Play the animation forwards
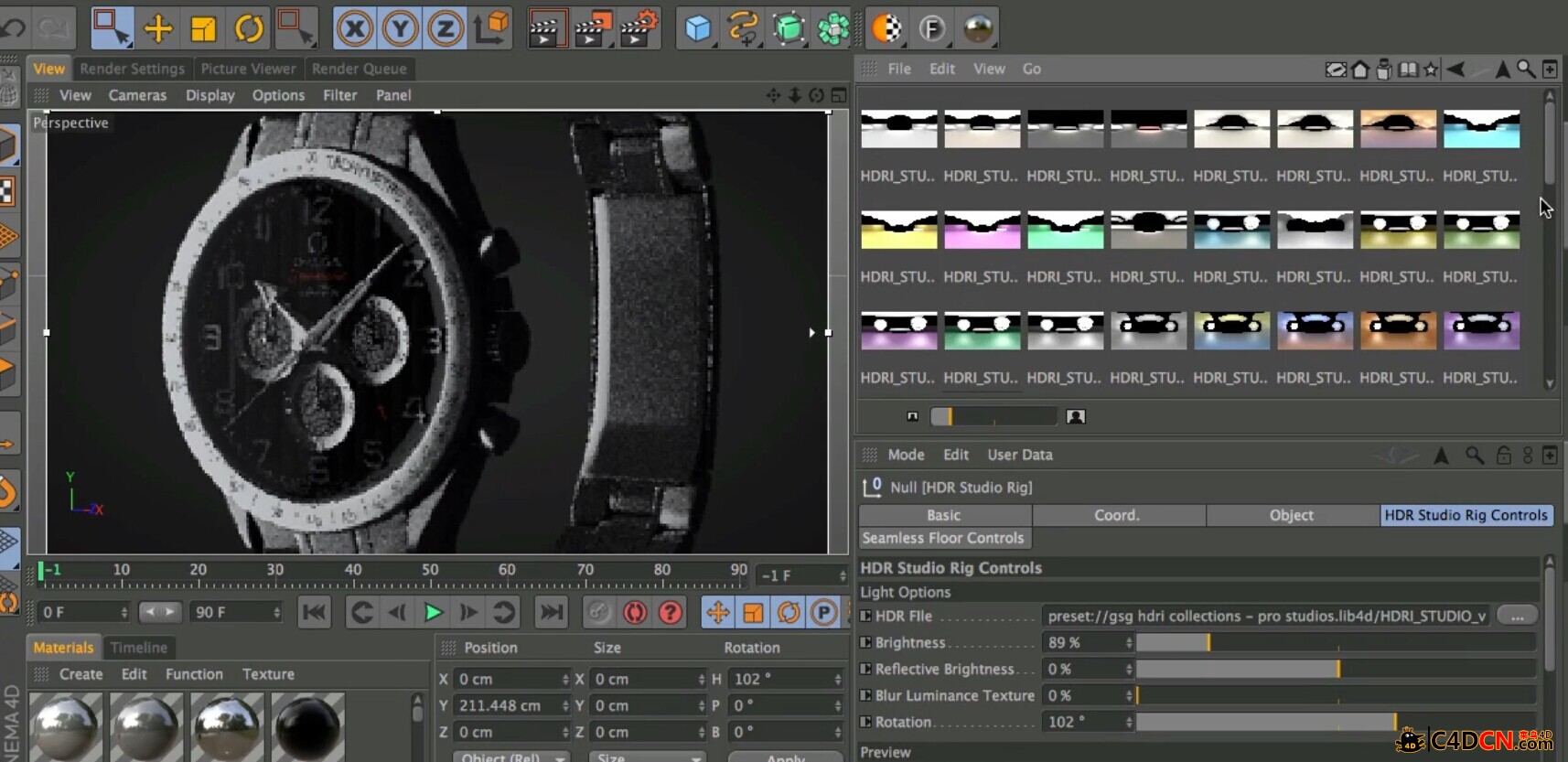Image resolution: width=1568 pixels, height=762 pixels. (x=433, y=612)
